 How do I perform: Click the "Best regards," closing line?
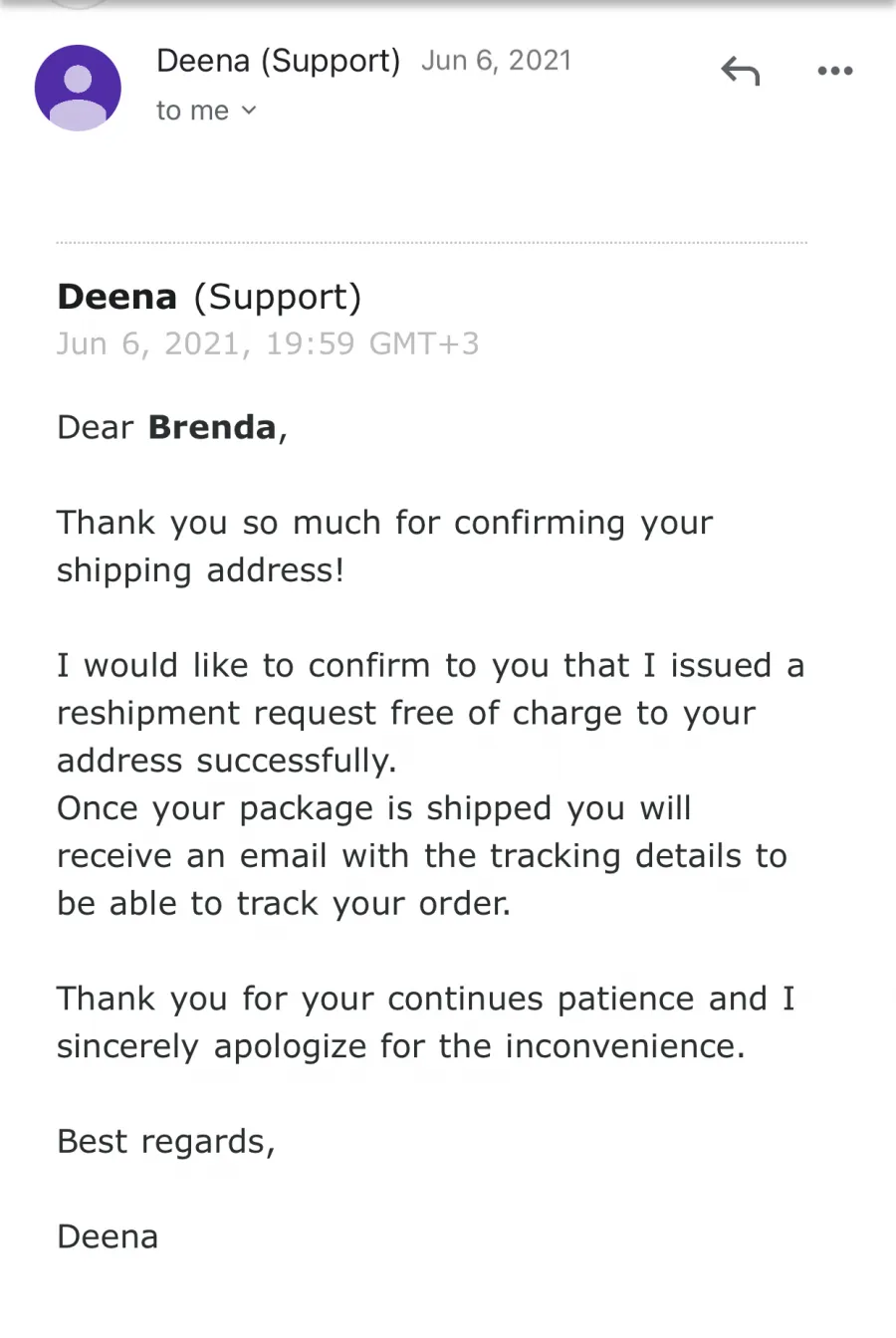(166, 1142)
